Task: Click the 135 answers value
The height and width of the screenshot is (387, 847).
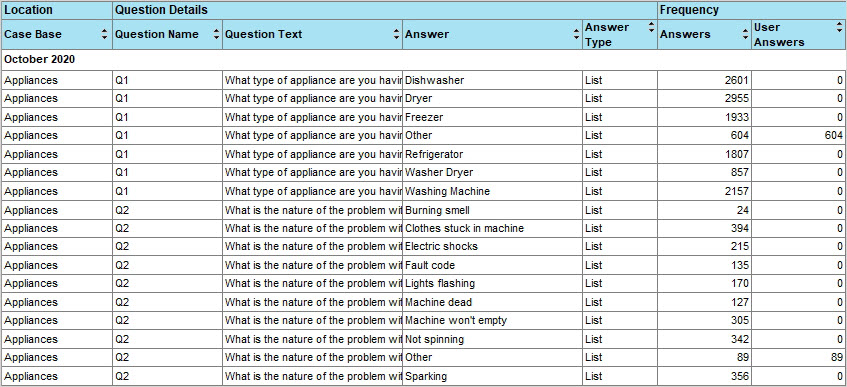Action: pyautogui.click(x=740, y=265)
